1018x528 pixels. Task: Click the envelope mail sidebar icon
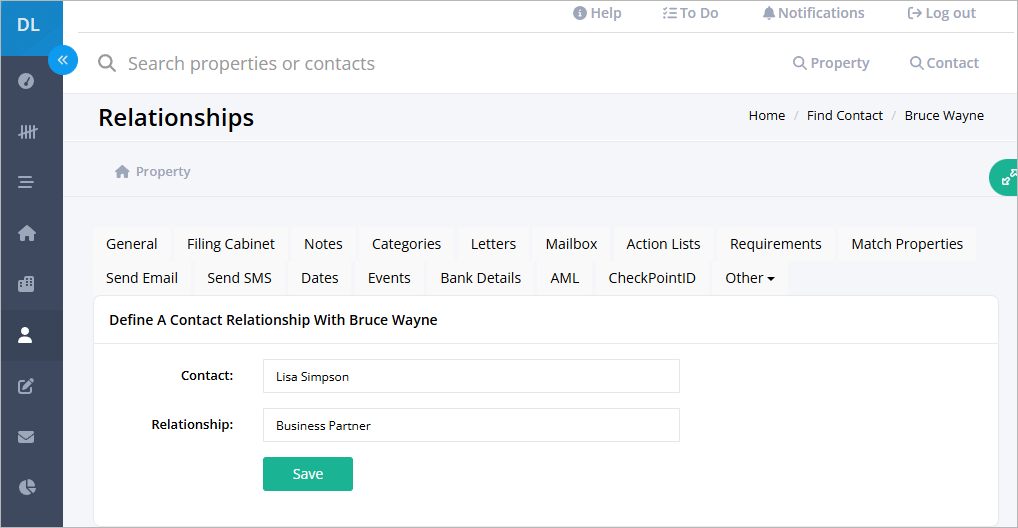(26, 437)
